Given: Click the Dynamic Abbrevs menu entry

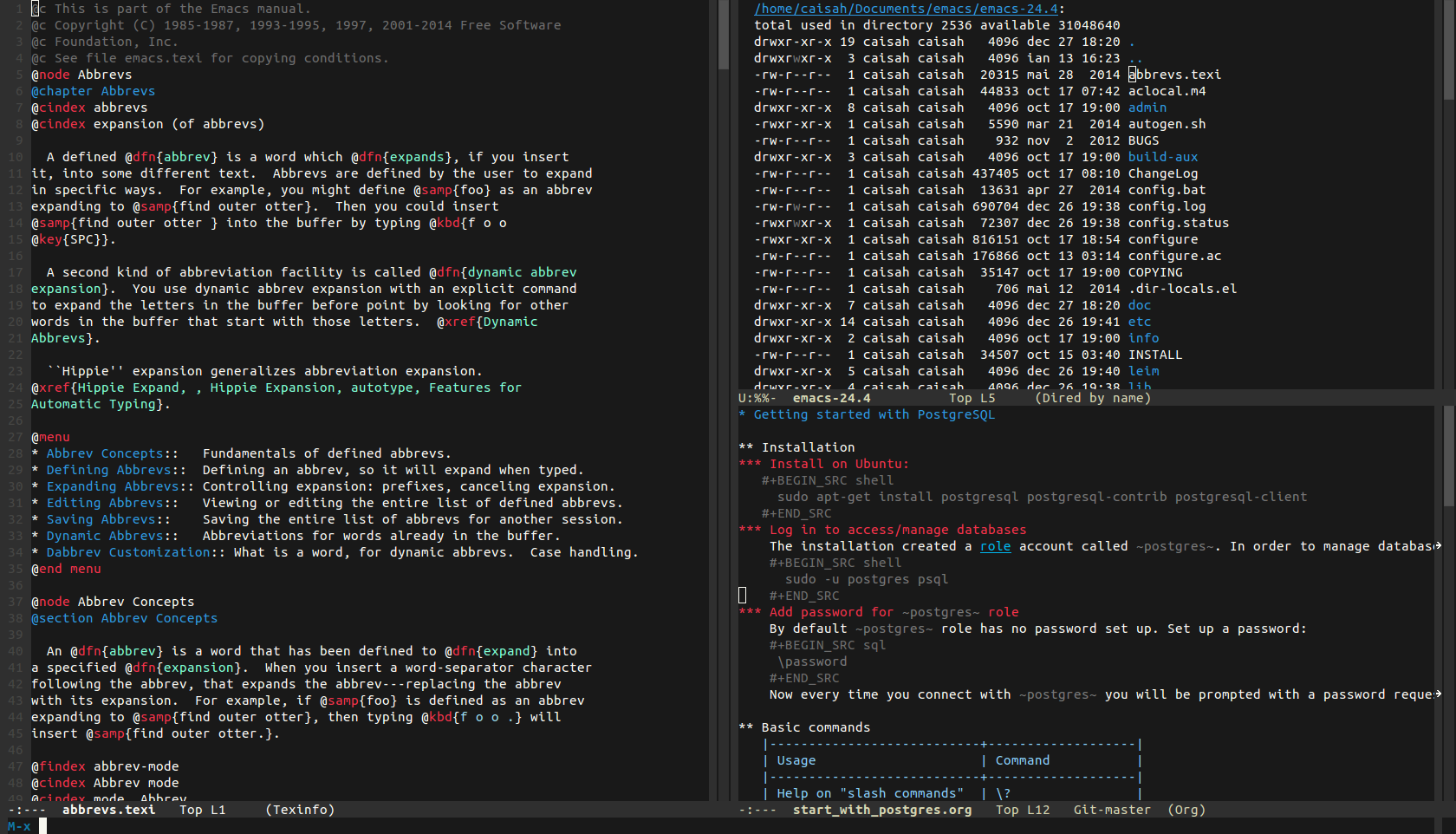Looking at the screenshot, I should click(x=105, y=536).
